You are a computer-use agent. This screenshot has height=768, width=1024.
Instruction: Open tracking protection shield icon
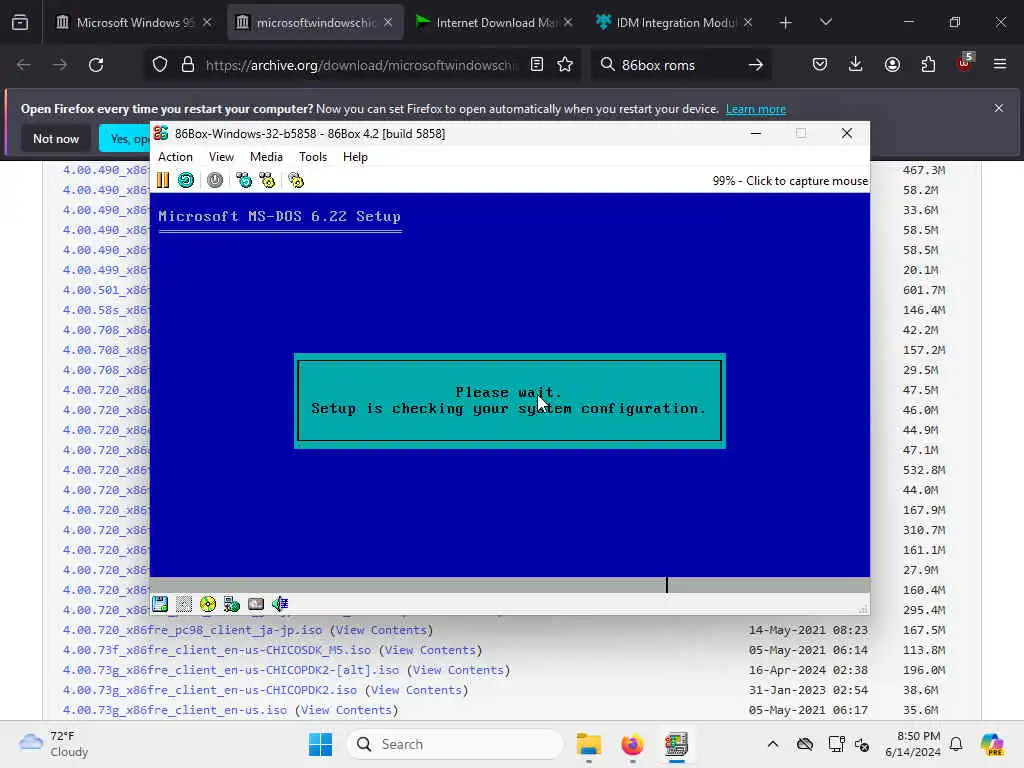point(160,65)
